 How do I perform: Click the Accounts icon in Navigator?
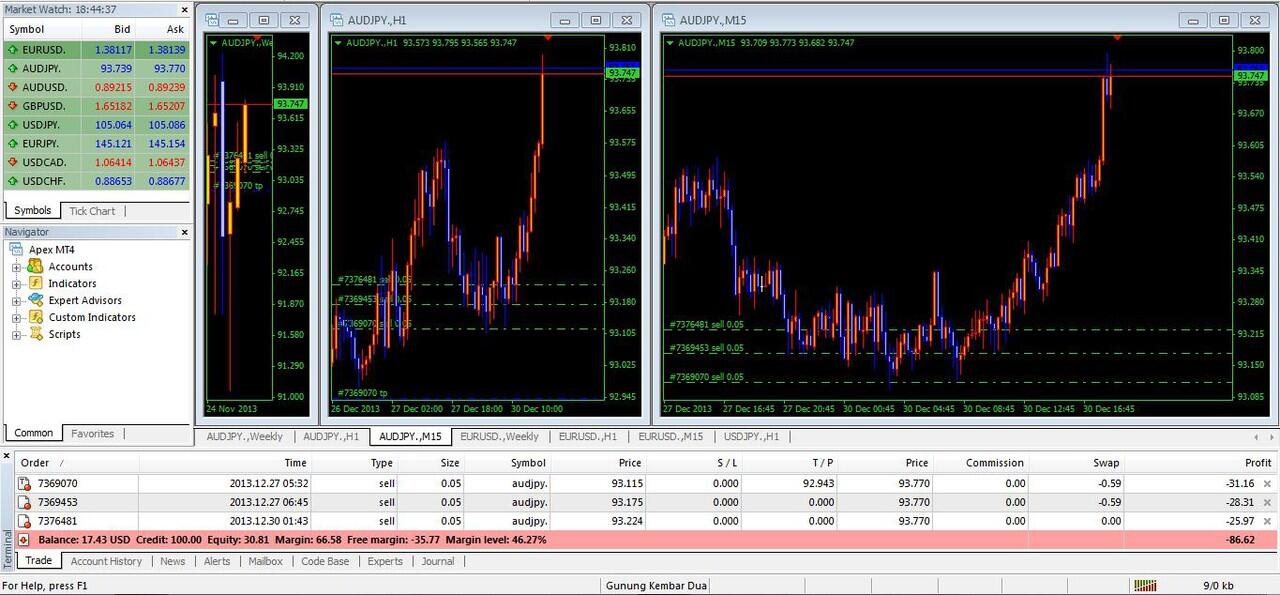pos(35,266)
